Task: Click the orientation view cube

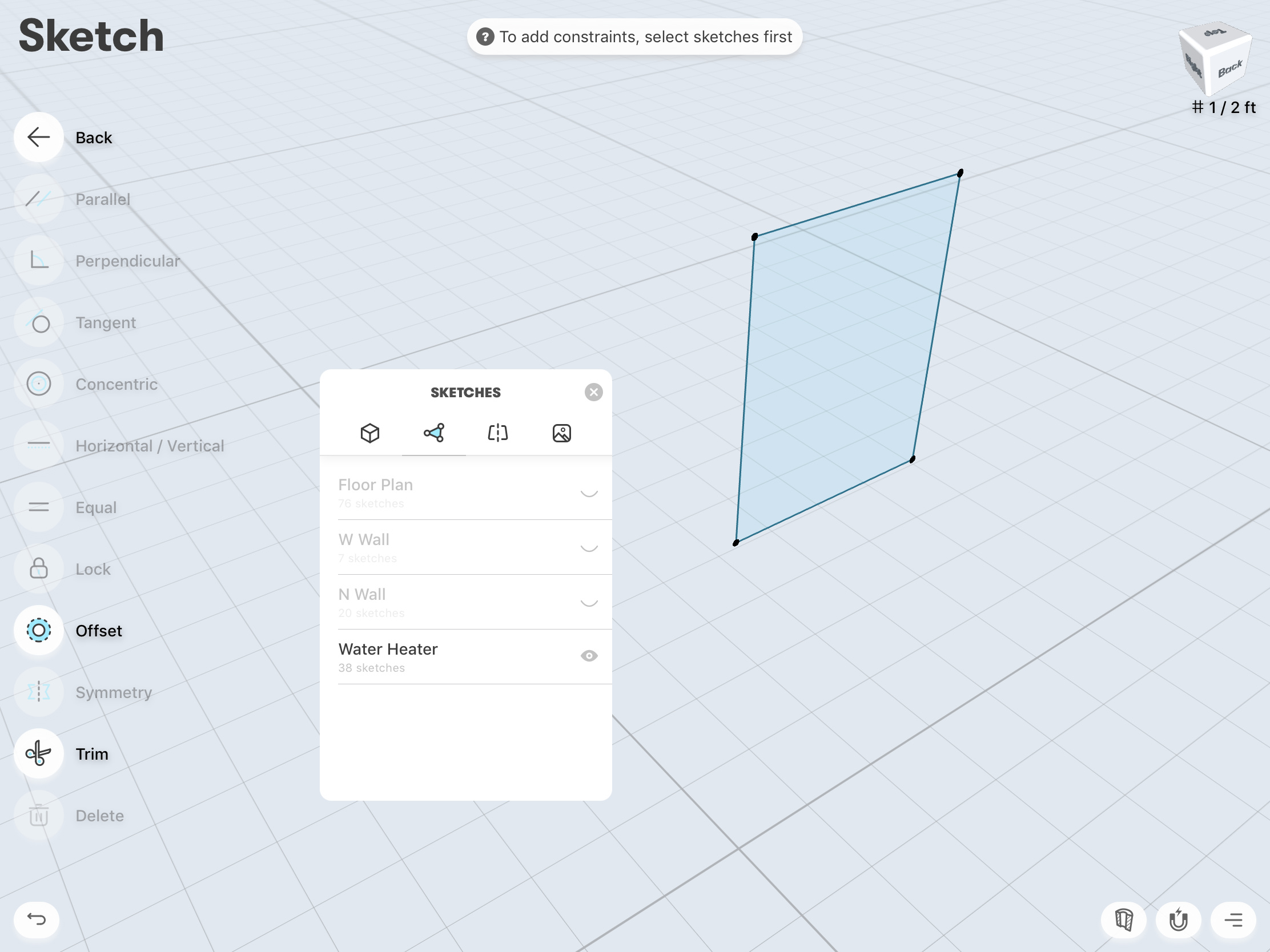Action: coord(1214,59)
